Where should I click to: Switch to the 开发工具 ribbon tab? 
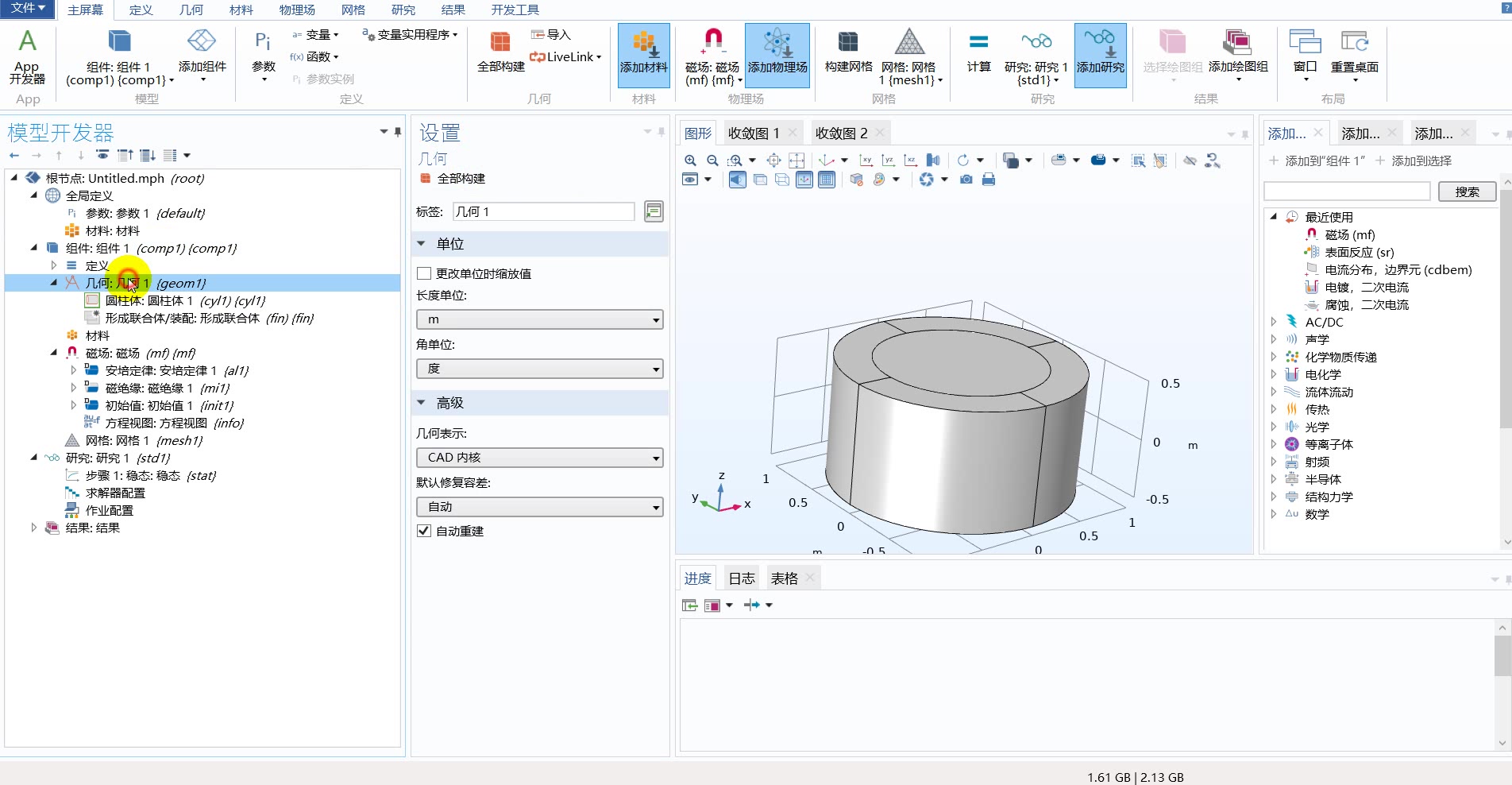point(515,10)
